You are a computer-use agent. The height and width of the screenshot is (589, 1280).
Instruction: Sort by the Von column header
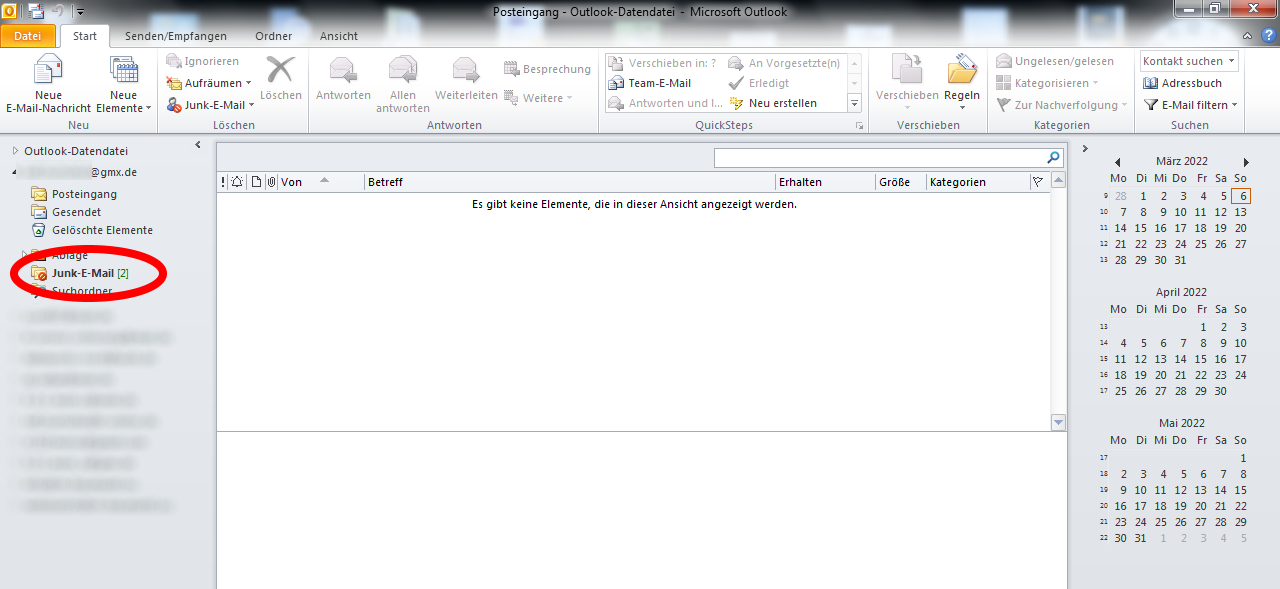click(320, 182)
